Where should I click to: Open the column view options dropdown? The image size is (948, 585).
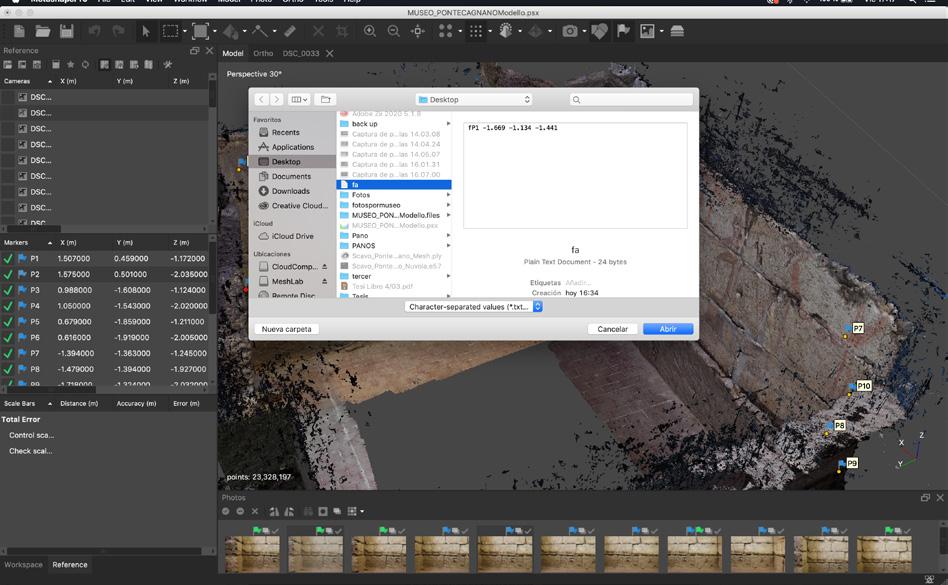coord(299,100)
